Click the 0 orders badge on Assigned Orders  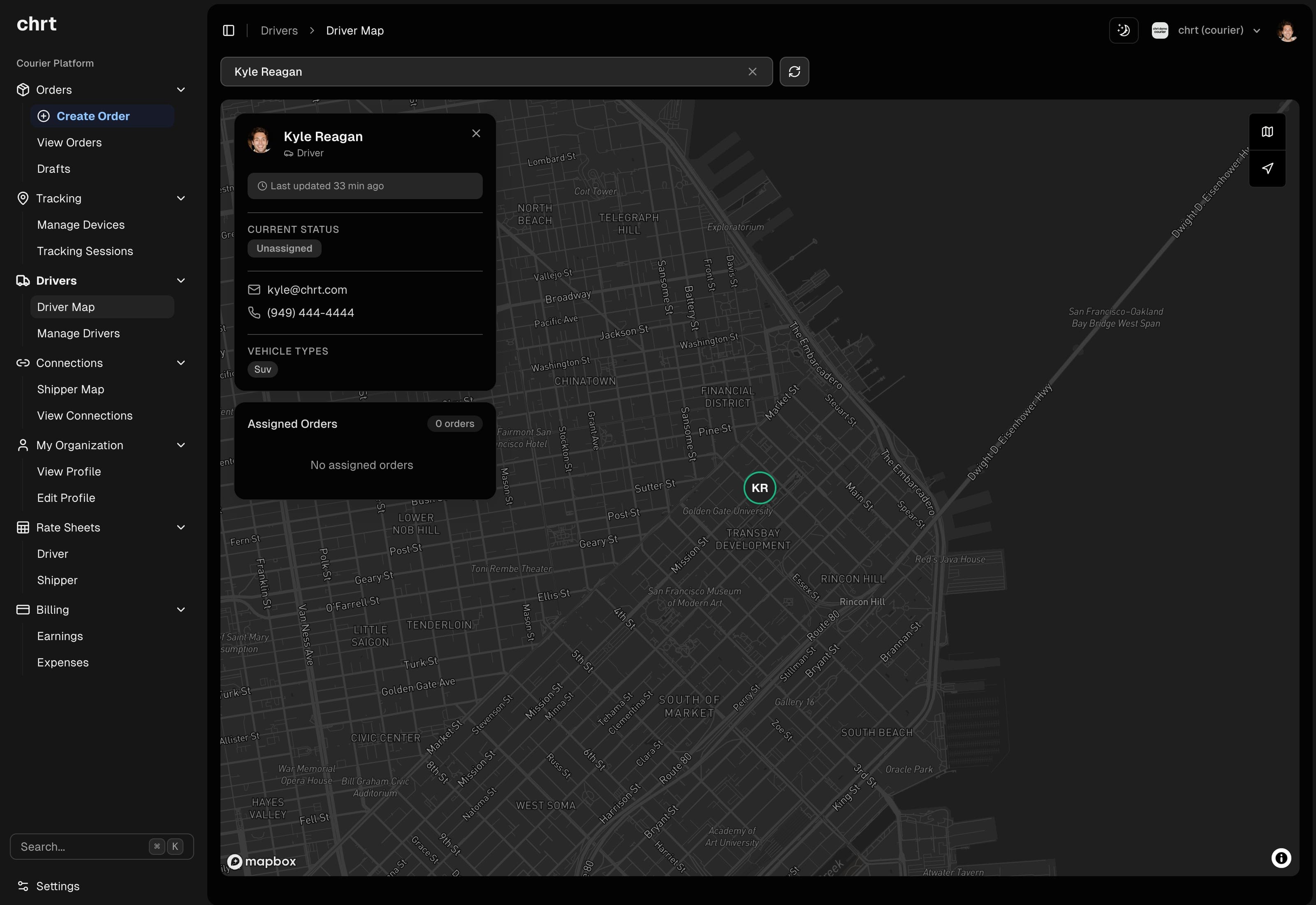tap(454, 423)
